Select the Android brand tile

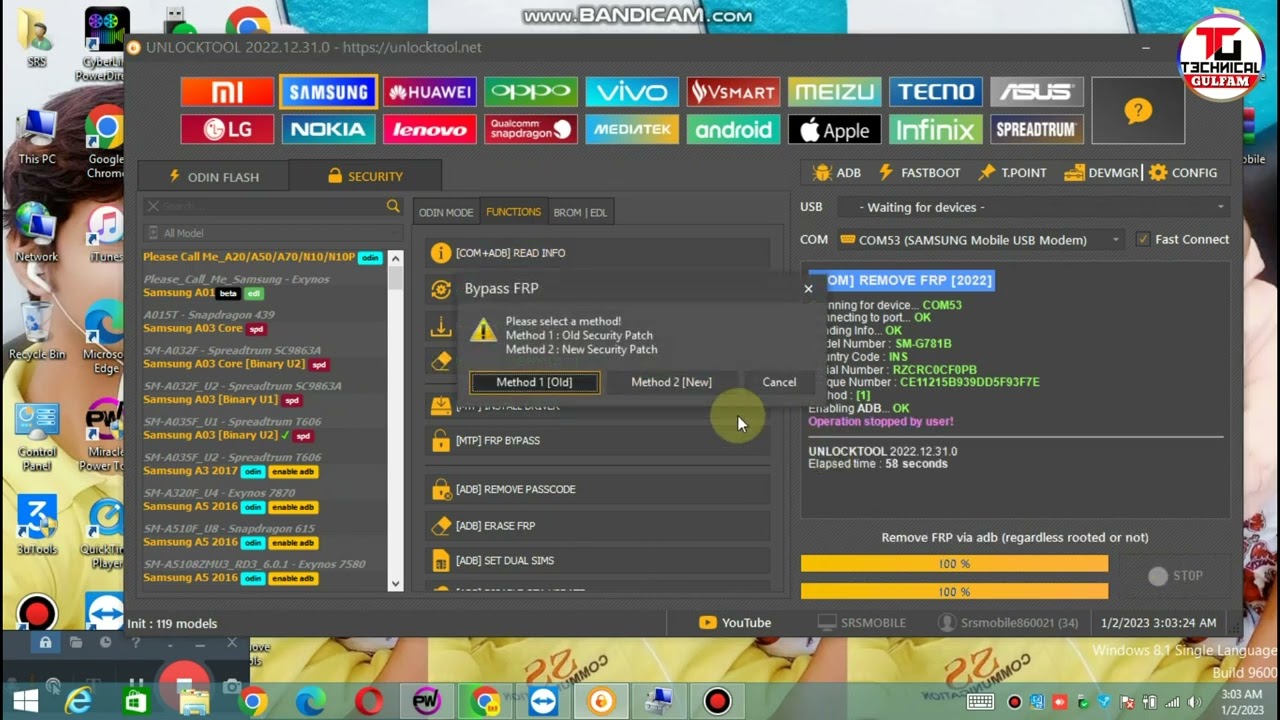(733, 129)
